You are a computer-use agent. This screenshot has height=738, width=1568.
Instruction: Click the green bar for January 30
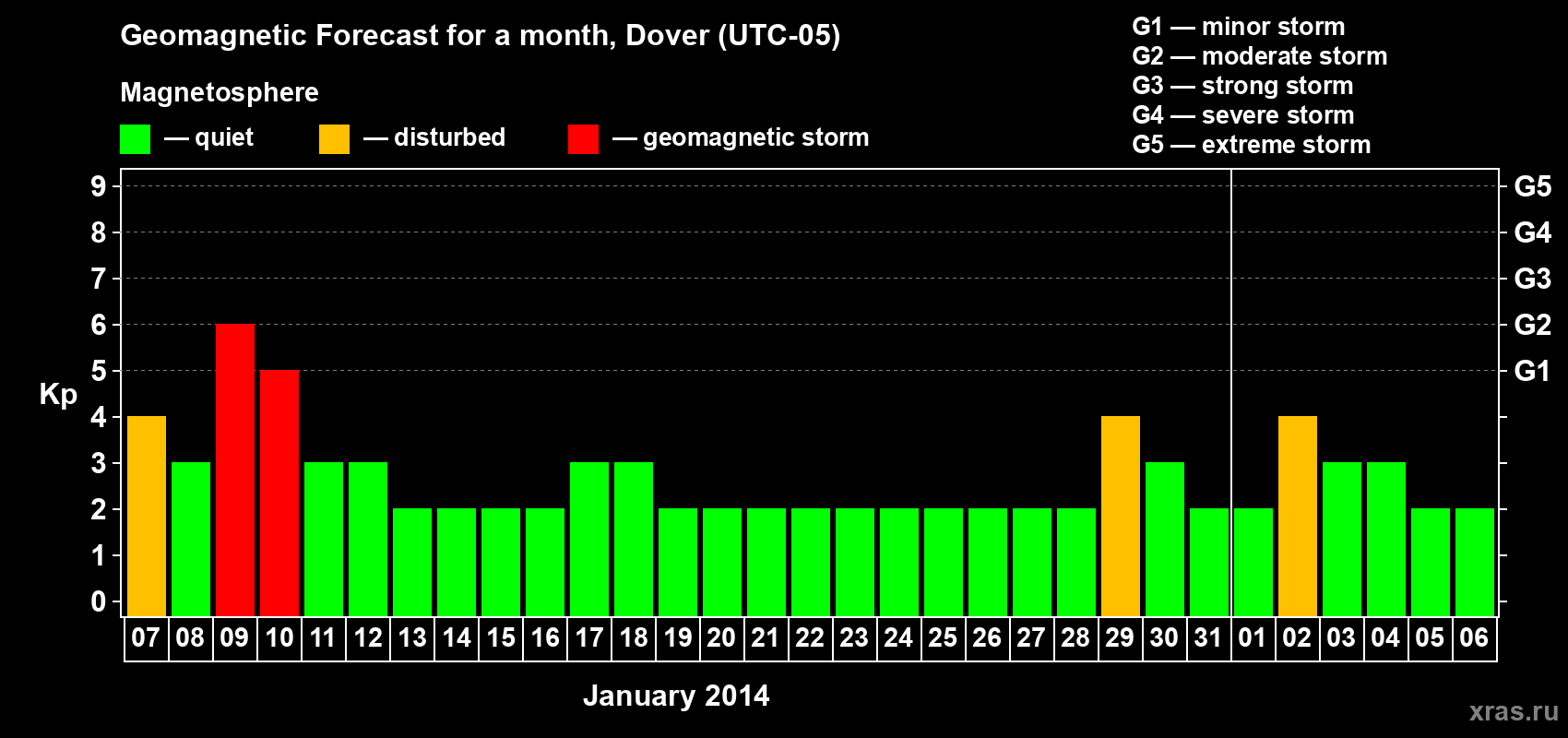point(1165,539)
